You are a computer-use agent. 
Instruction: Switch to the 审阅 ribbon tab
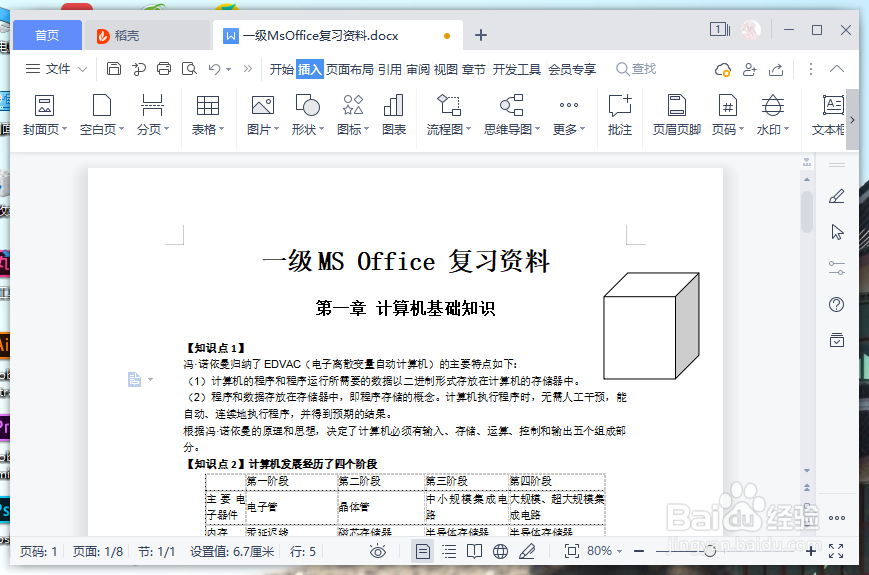tap(418, 69)
